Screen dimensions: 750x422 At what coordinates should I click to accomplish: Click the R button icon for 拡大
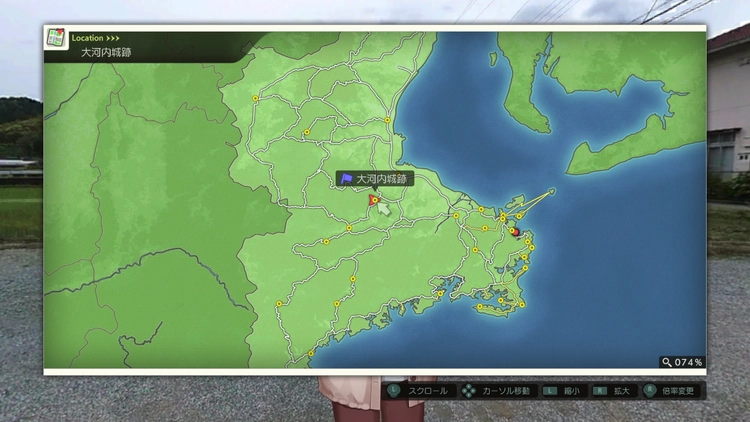coord(600,391)
